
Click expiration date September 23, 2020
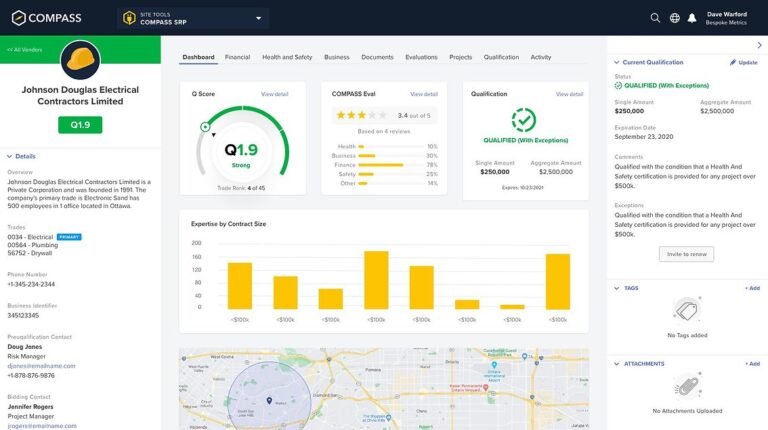[644, 137]
